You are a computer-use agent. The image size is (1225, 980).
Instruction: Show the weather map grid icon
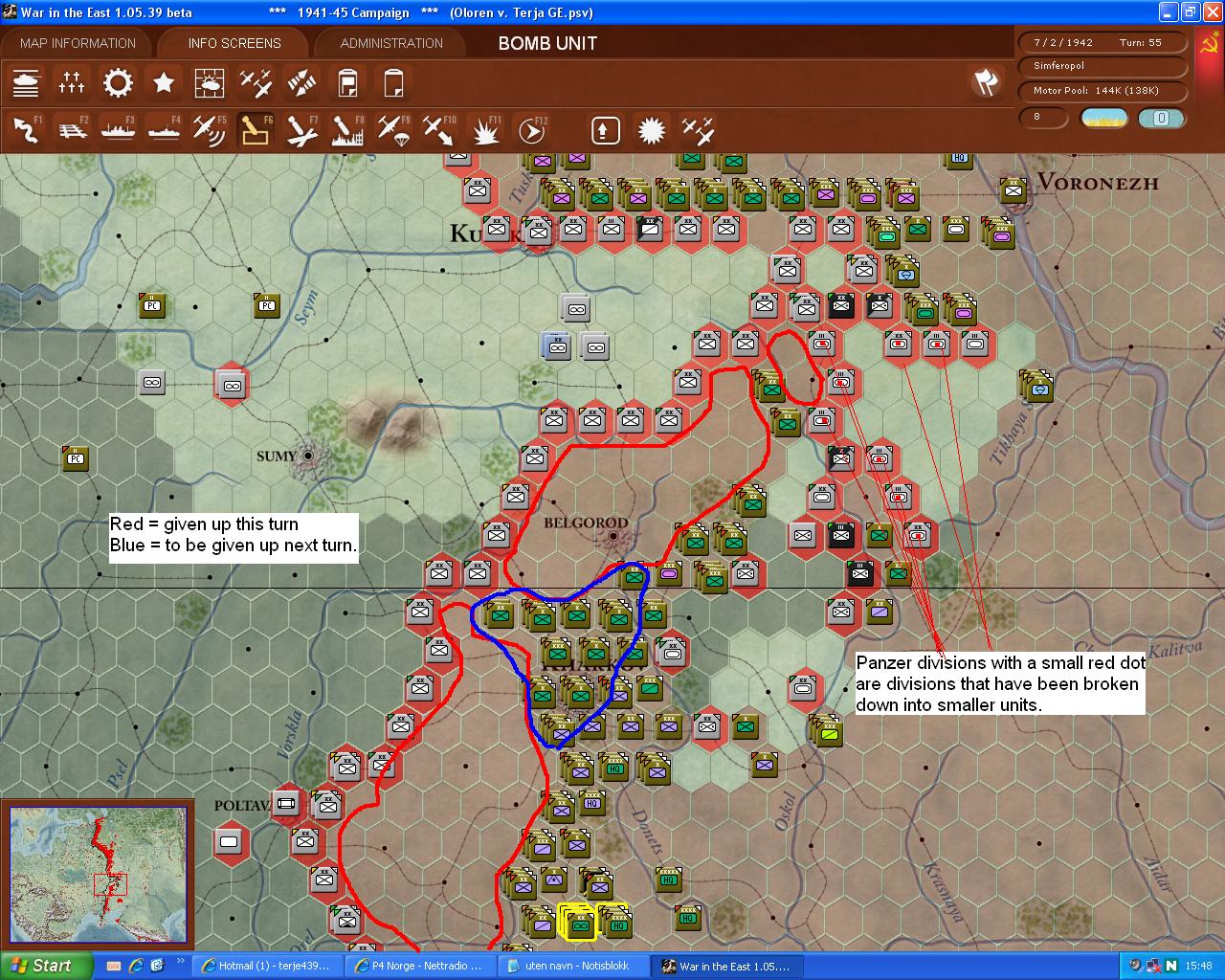210,83
